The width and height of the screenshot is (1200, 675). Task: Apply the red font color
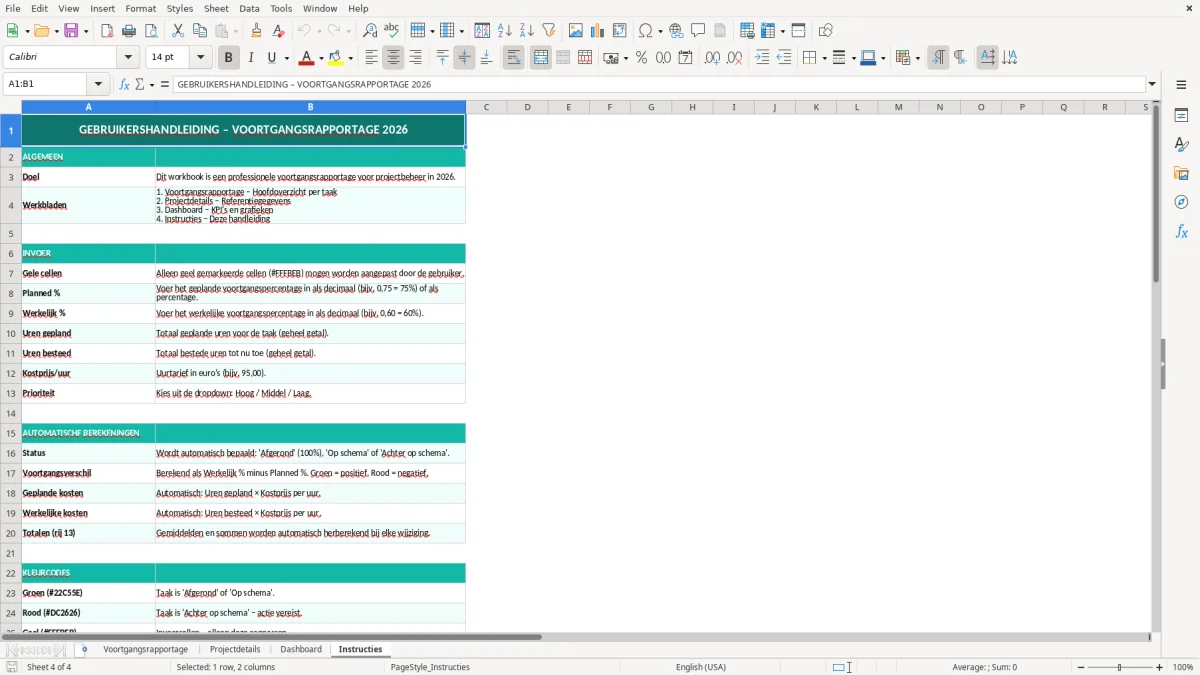307,58
